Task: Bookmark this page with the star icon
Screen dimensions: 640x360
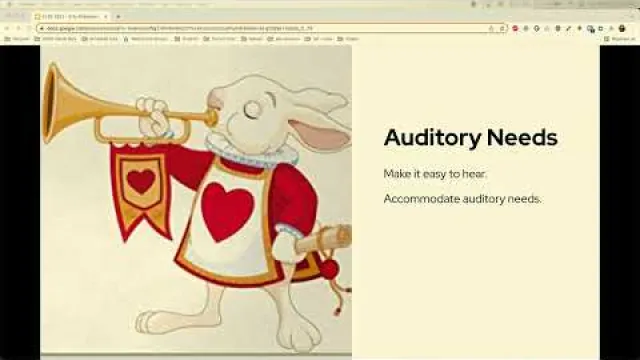Action: (491, 29)
